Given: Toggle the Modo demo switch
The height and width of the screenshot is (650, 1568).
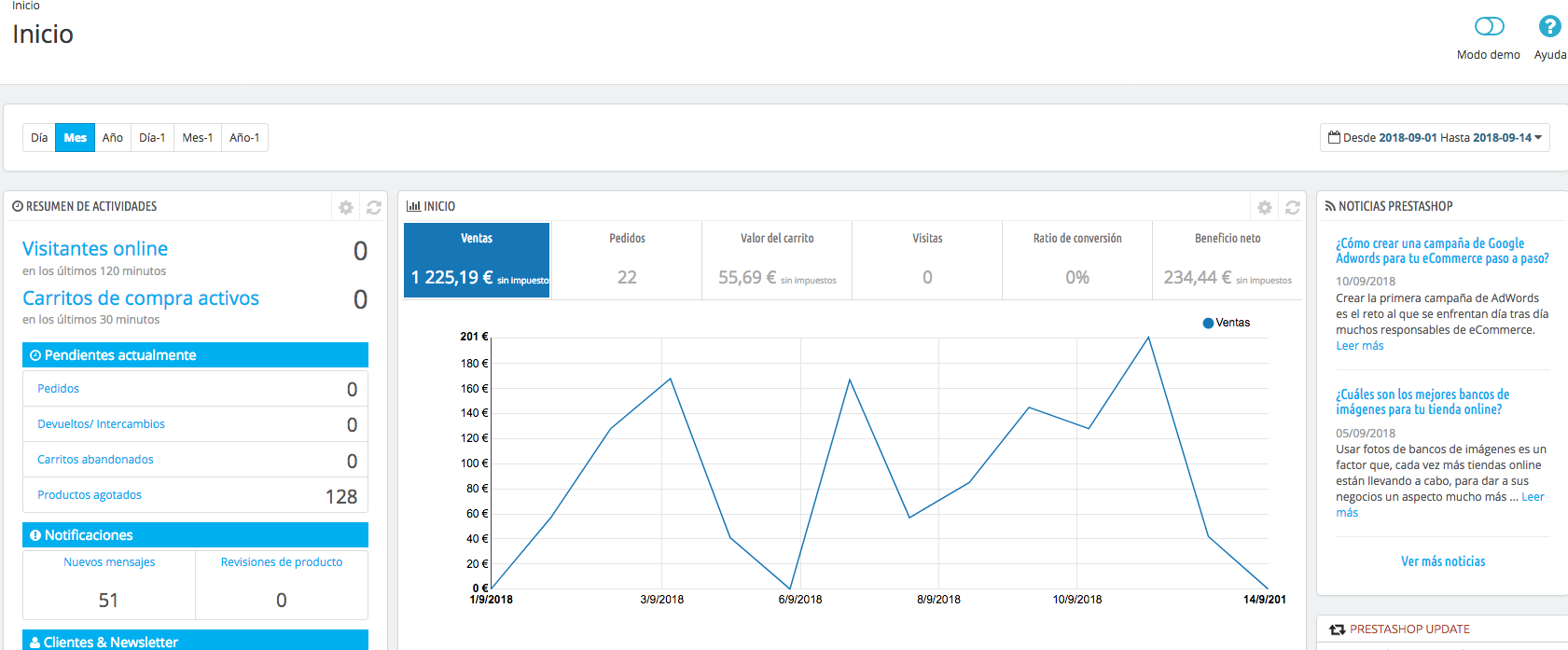Looking at the screenshot, I should click(x=1489, y=26).
